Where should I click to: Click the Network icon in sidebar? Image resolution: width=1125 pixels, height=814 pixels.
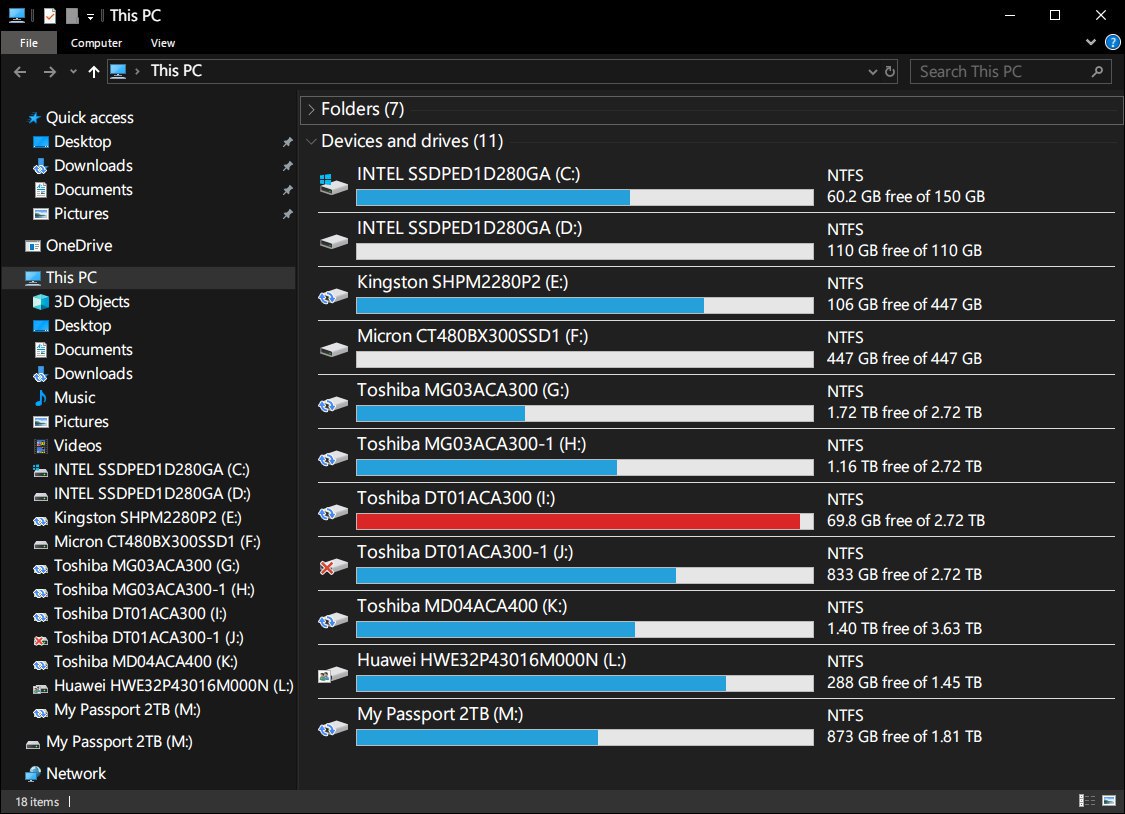32,774
